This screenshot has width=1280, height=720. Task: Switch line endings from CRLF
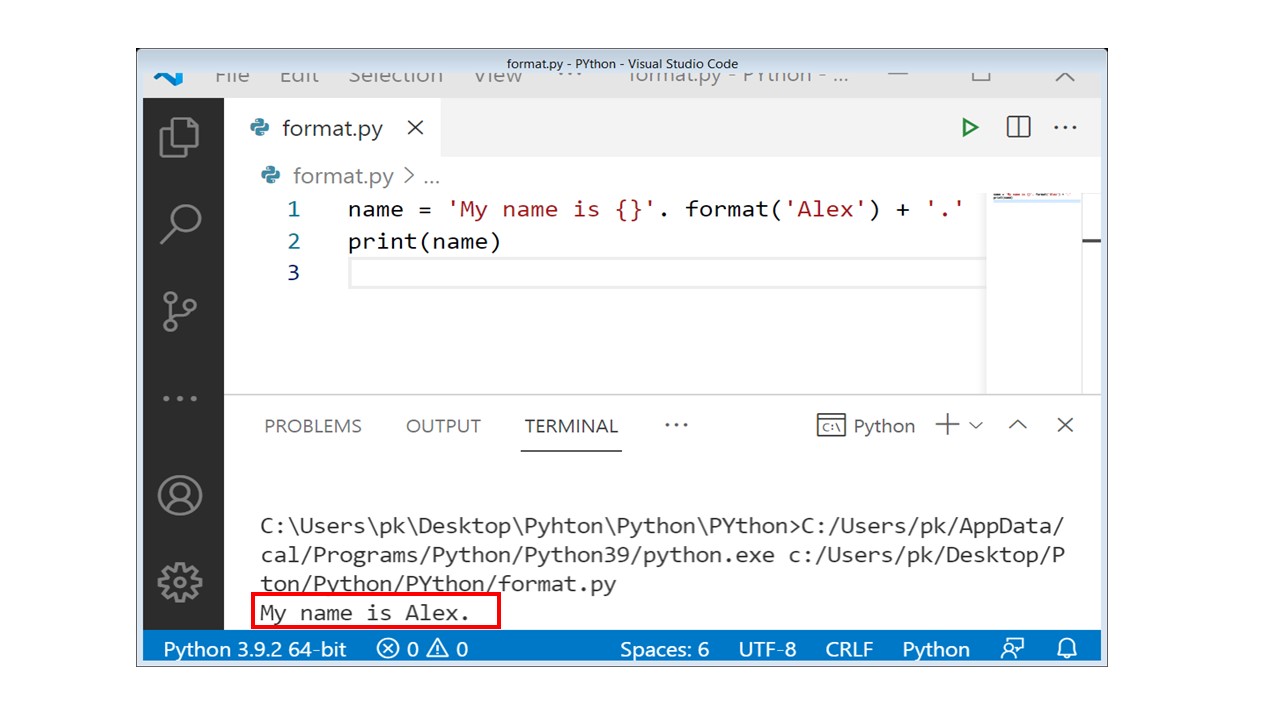(849, 649)
